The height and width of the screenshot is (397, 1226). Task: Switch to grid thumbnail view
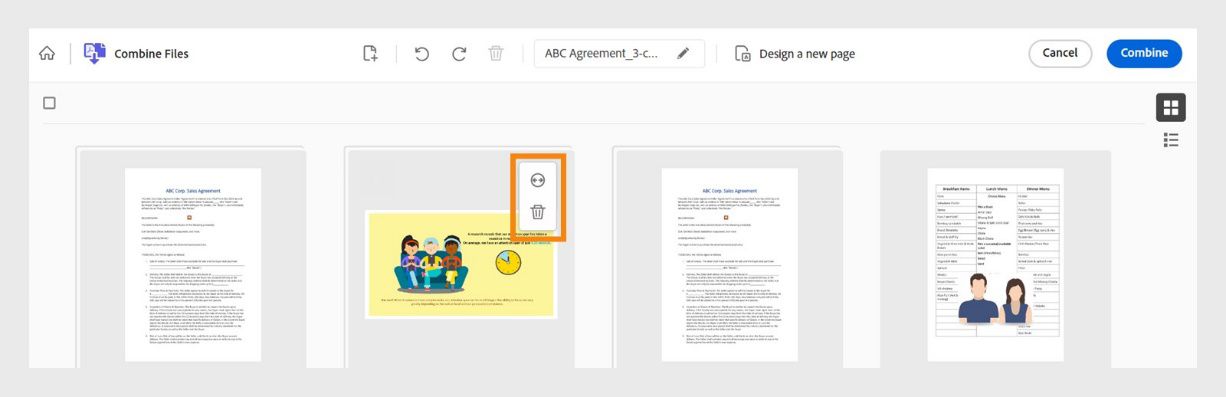point(1171,107)
